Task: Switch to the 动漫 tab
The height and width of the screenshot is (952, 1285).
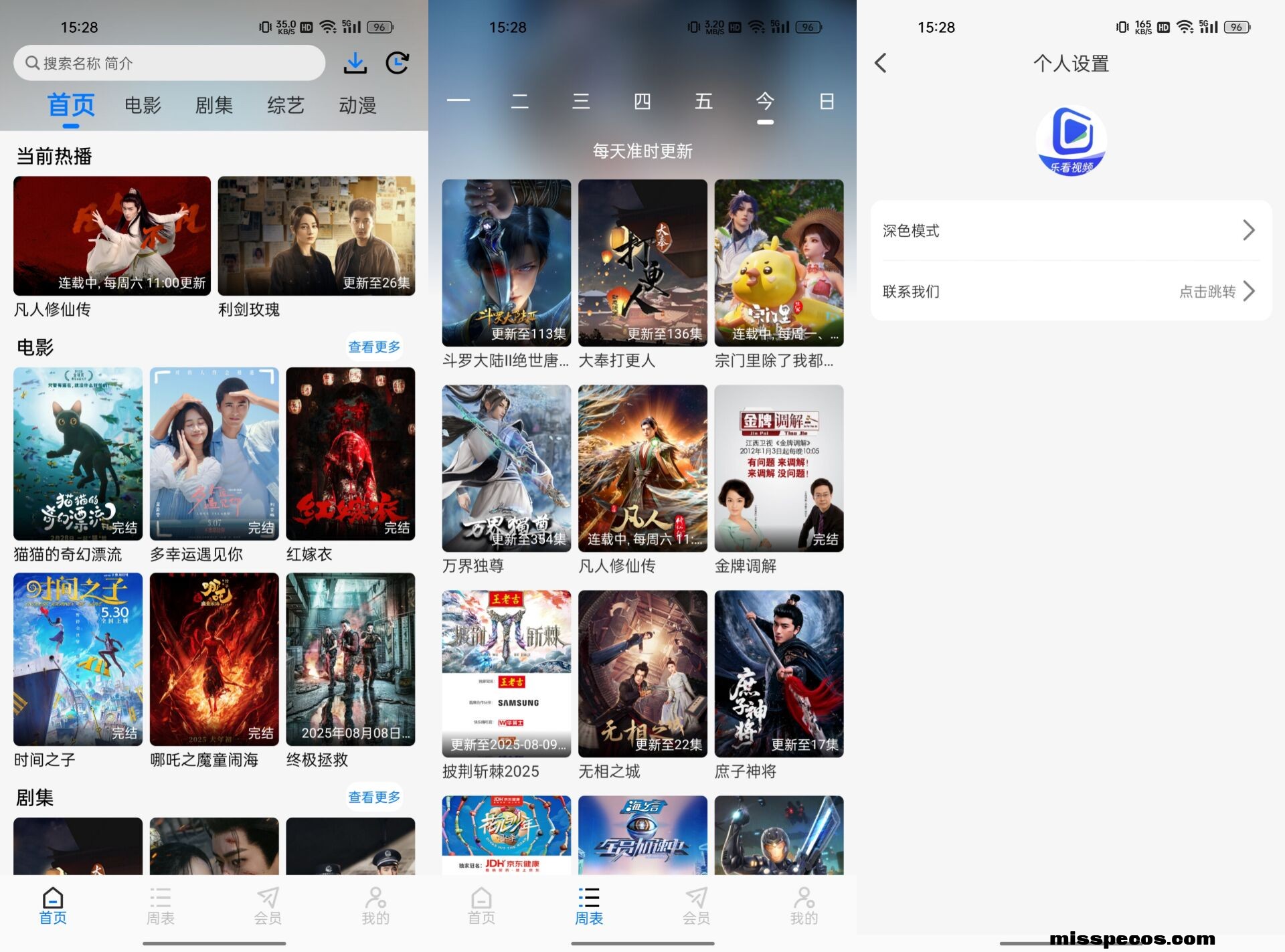Action: tap(357, 105)
